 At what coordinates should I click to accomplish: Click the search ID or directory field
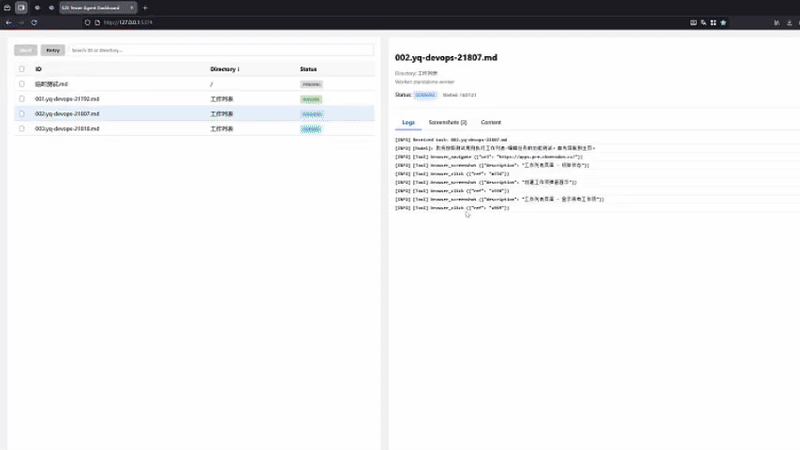click(x=220, y=50)
